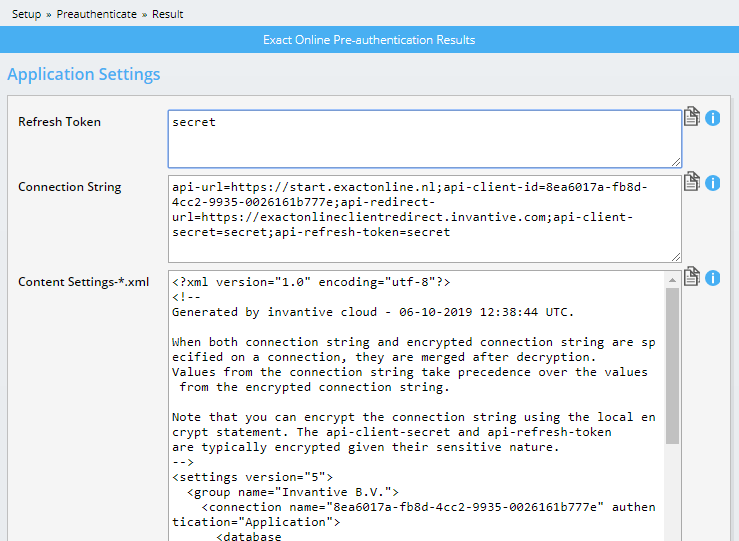Click the 'group name="Invantive B.V."' line
739x541 pixels.
pos(293,492)
